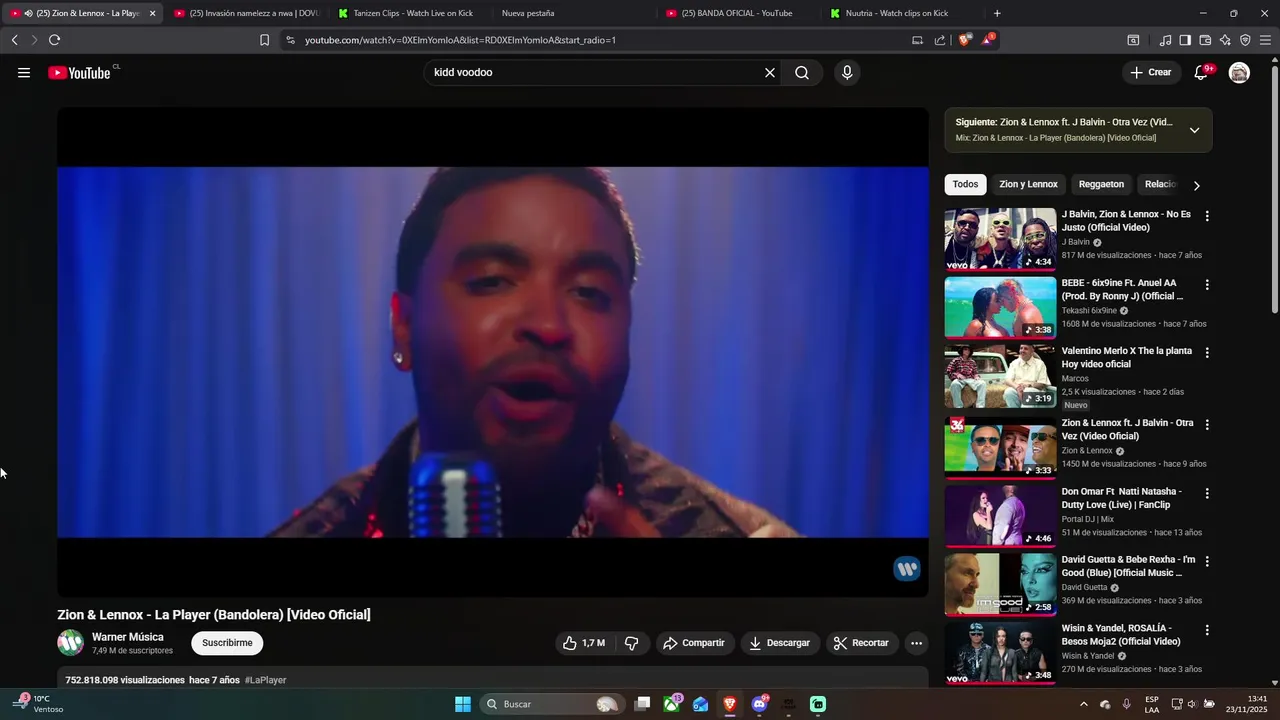Open J Balvin No Es Justo thumbnail
This screenshot has width=1280, height=720.
click(1000, 239)
